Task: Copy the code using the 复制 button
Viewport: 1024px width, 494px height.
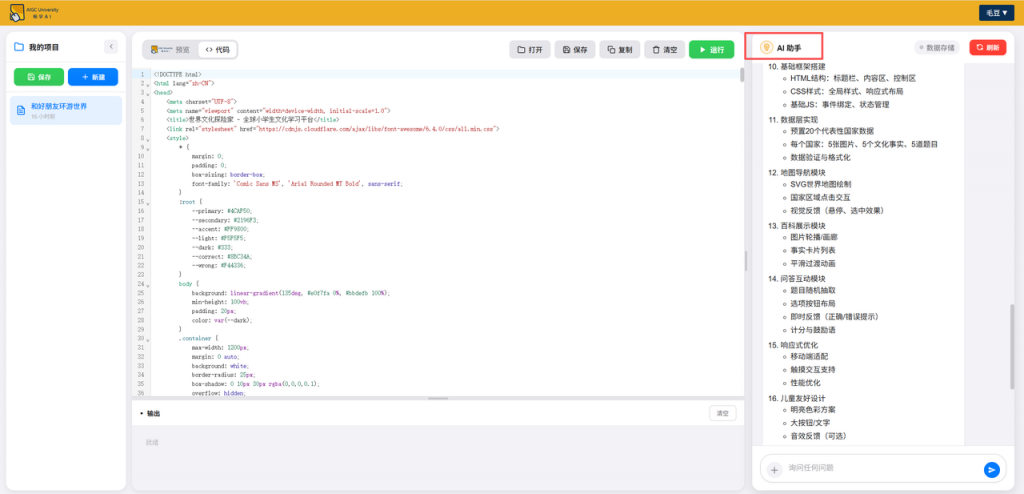Action: [620, 49]
